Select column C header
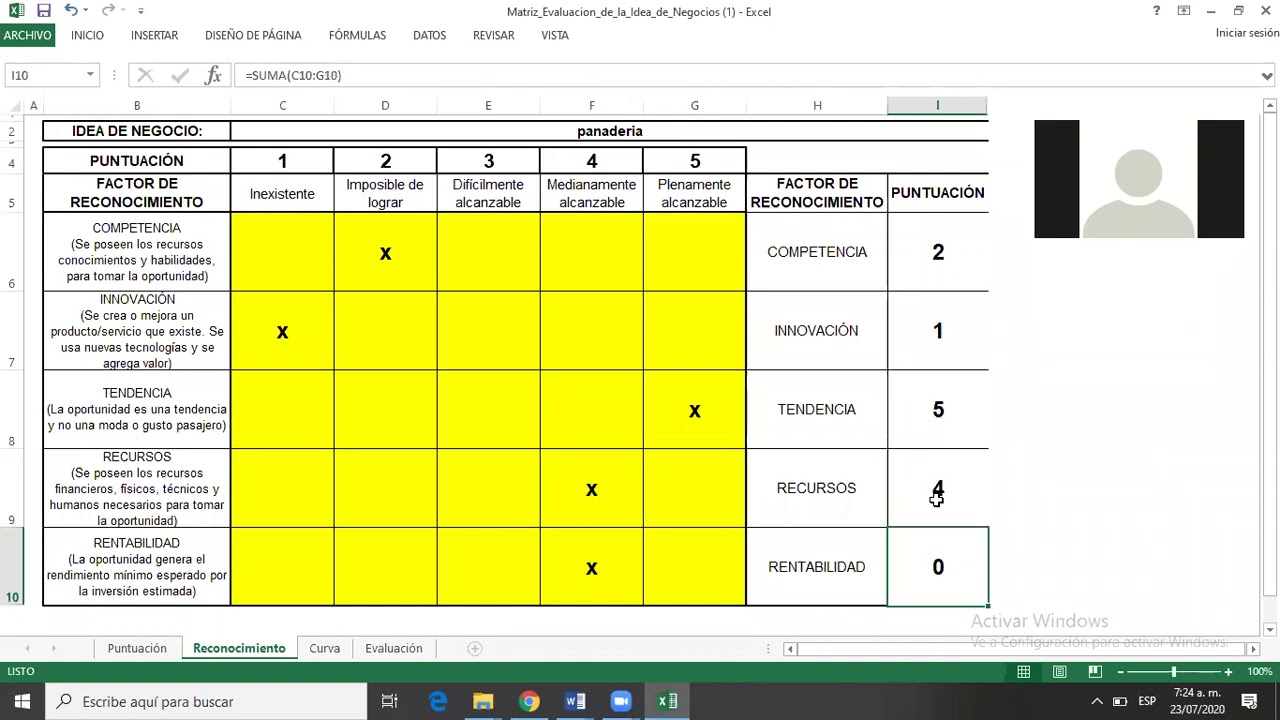 282,105
